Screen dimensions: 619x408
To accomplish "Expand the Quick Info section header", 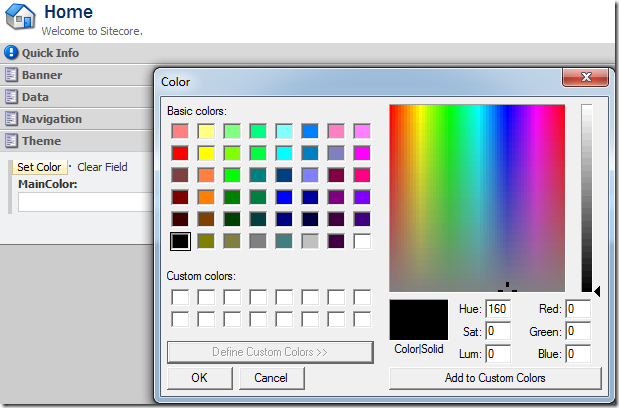I will tap(50, 53).
